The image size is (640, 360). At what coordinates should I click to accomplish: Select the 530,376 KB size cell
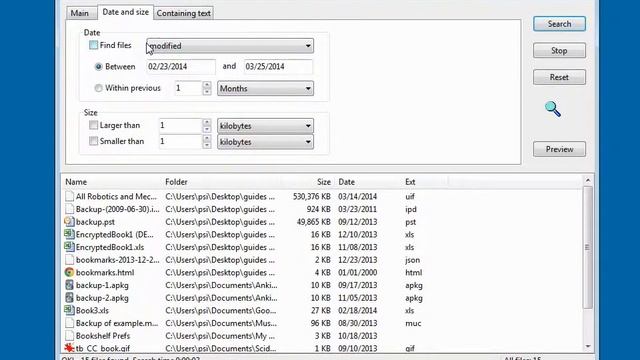point(312,197)
